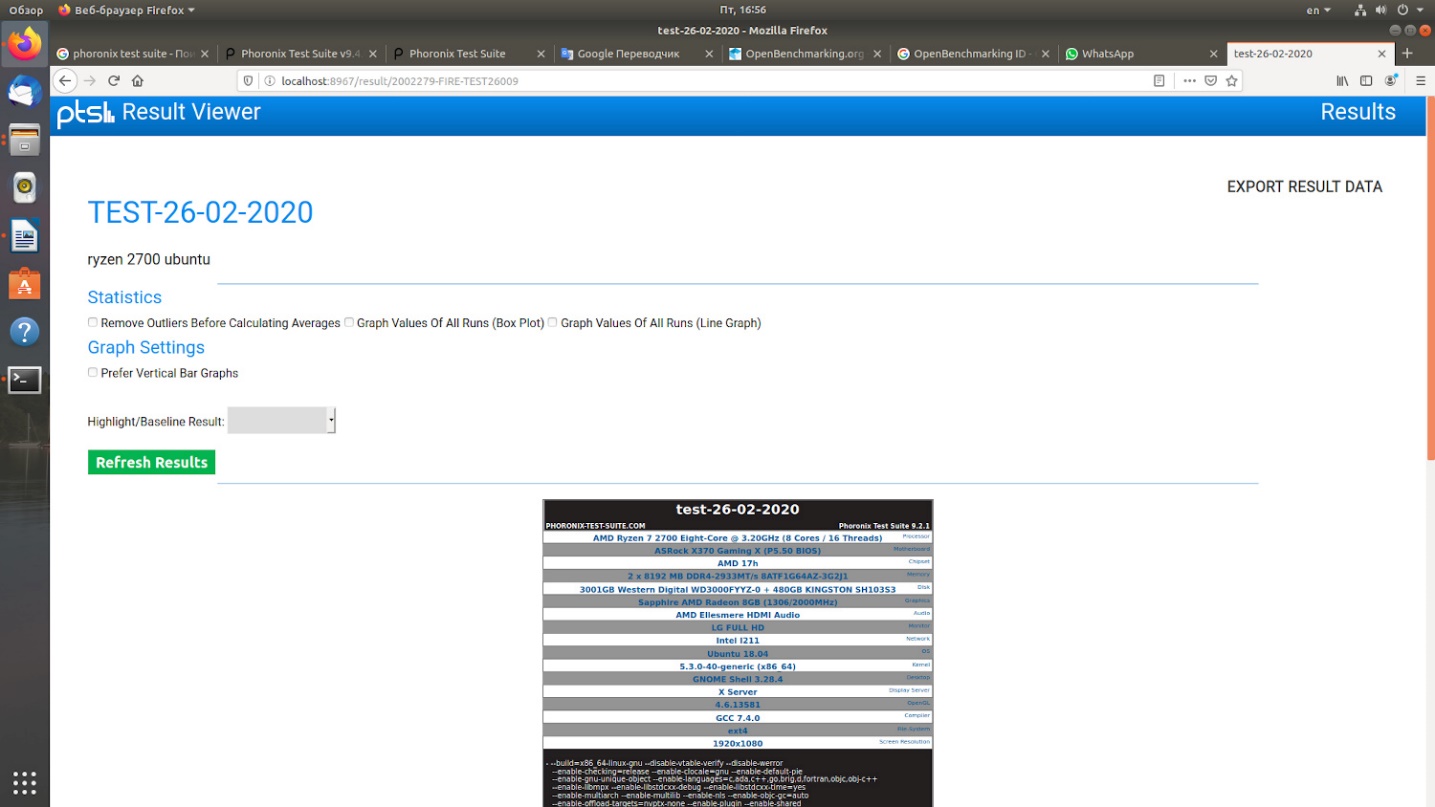Click TEST-26-02-2020 heading text
Viewport: 1435px width, 807px height.
point(200,212)
